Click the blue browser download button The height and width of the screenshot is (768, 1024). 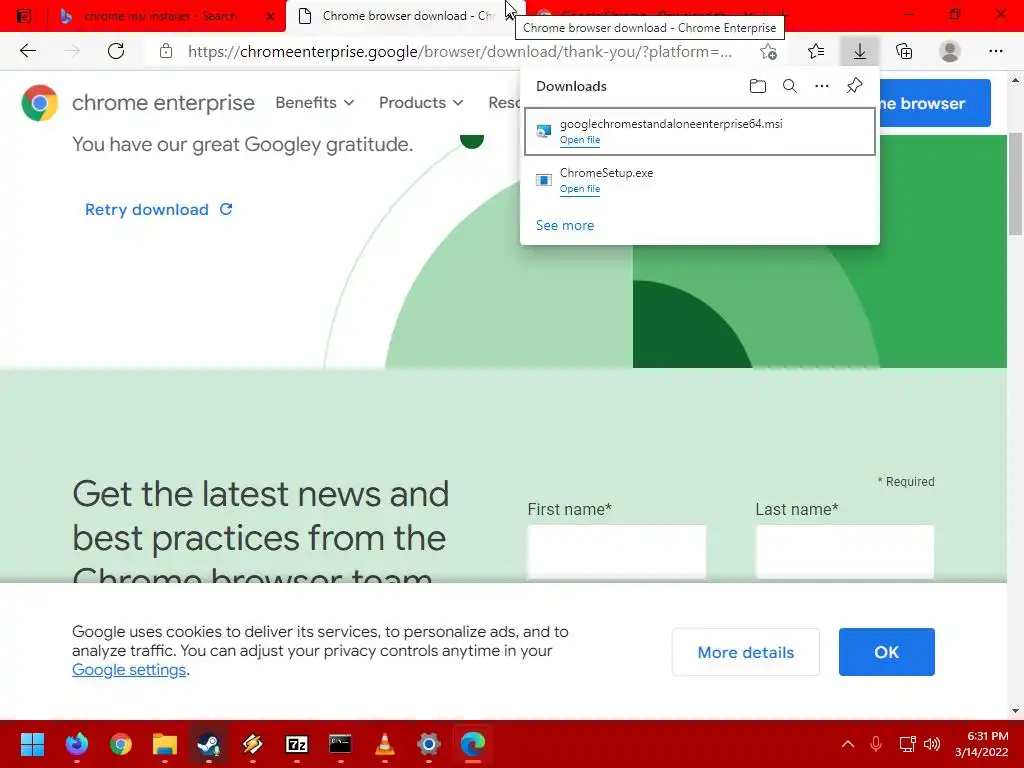point(935,103)
